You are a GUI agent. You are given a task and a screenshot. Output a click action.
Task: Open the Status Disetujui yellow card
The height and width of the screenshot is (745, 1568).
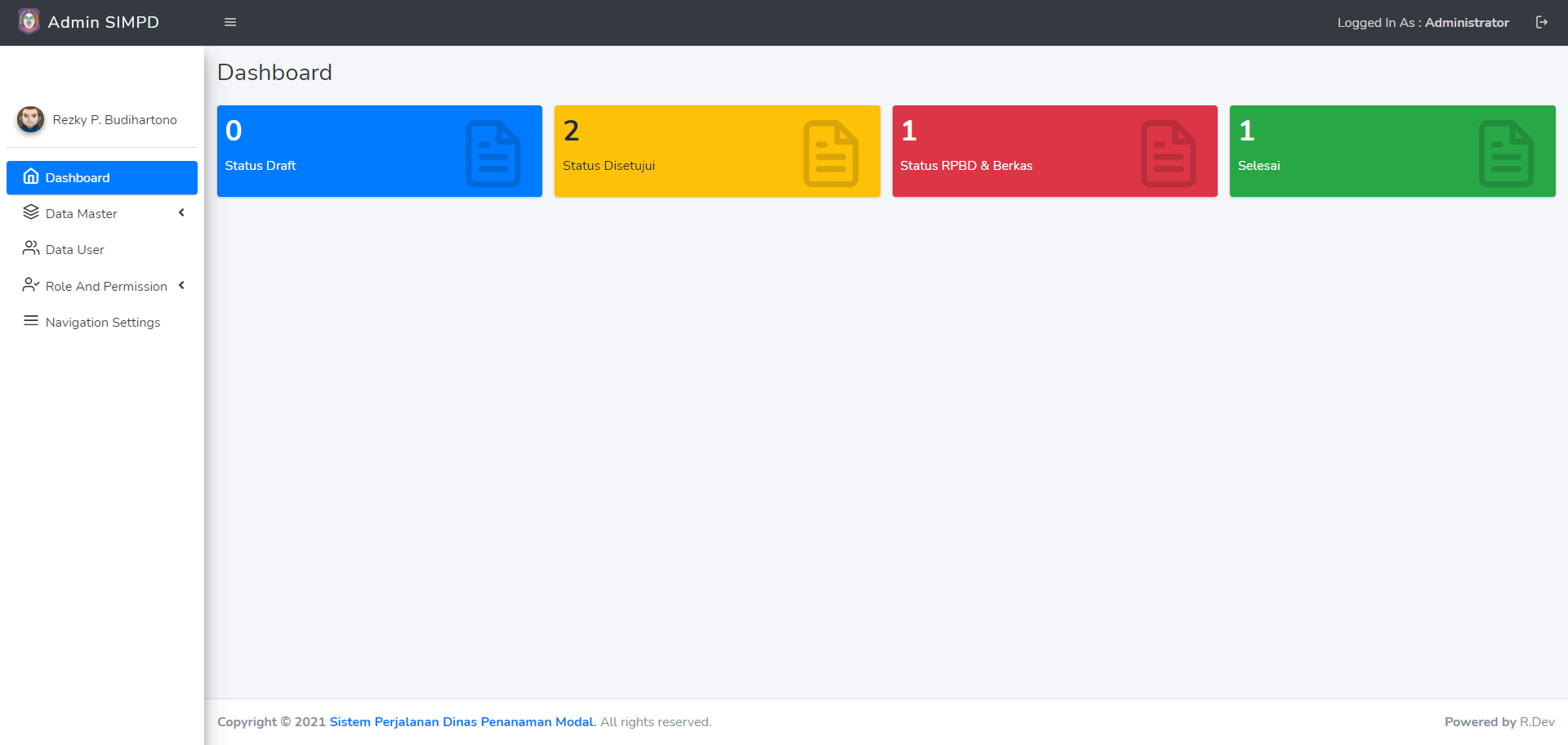pos(717,151)
